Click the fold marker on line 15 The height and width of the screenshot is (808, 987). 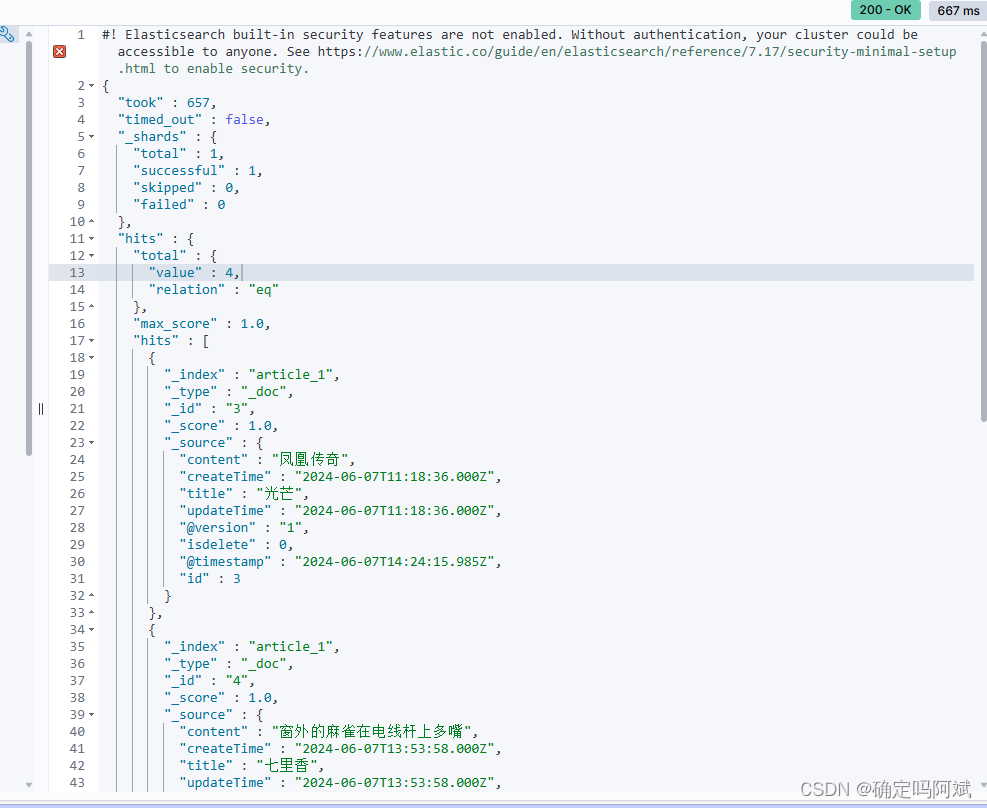92,306
